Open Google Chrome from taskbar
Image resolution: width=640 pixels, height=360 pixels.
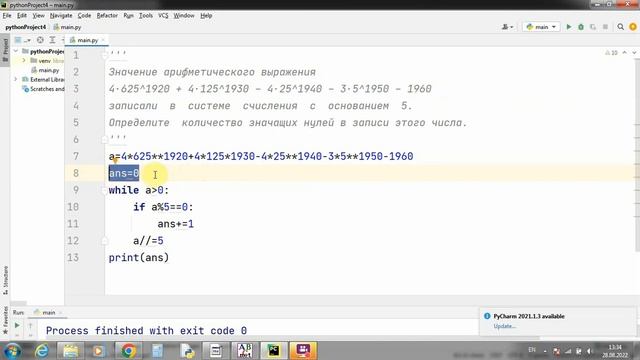pyautogui.click(x=128, y=351)
